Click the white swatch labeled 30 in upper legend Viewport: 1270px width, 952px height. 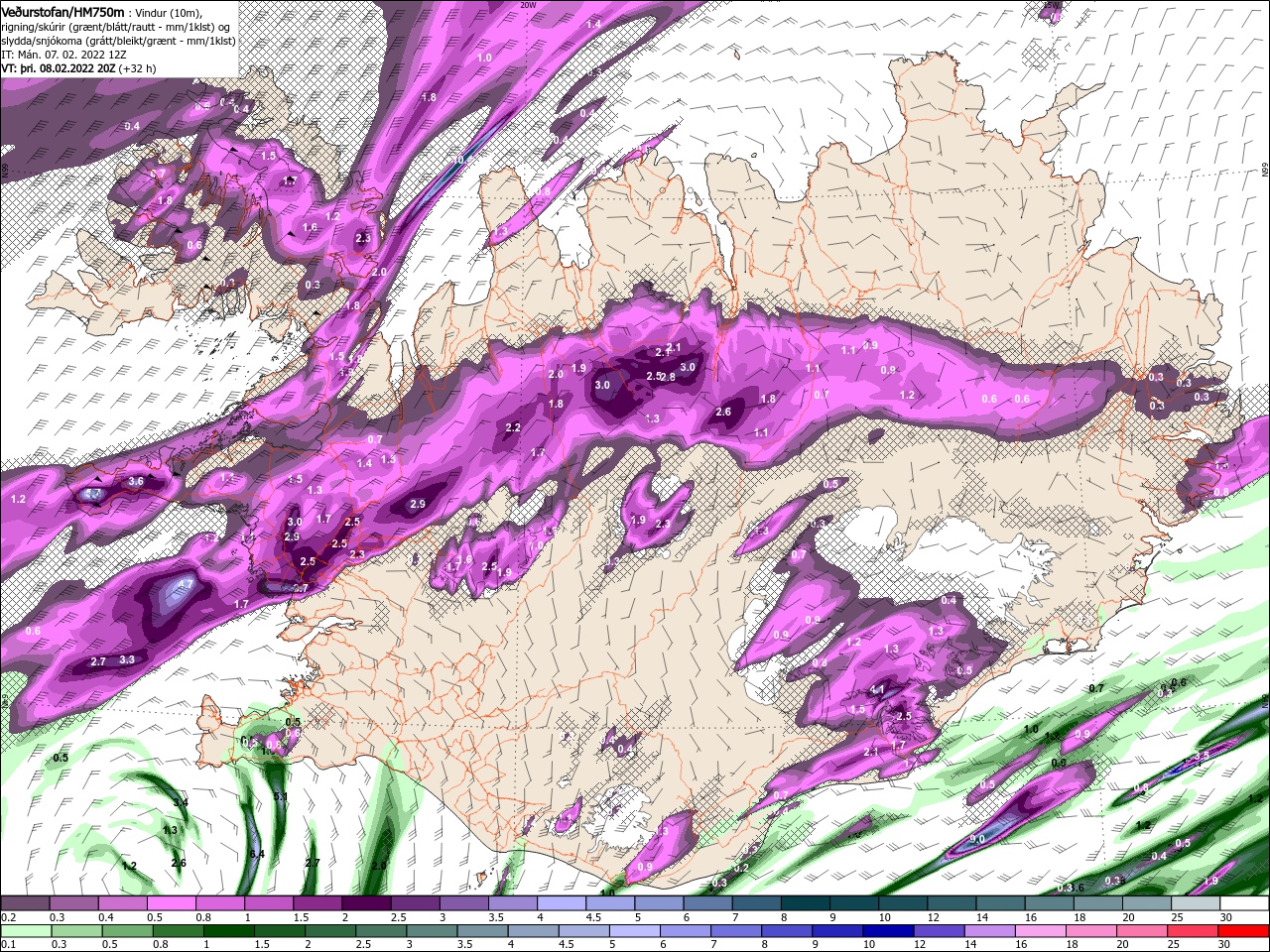[1244, 903]
